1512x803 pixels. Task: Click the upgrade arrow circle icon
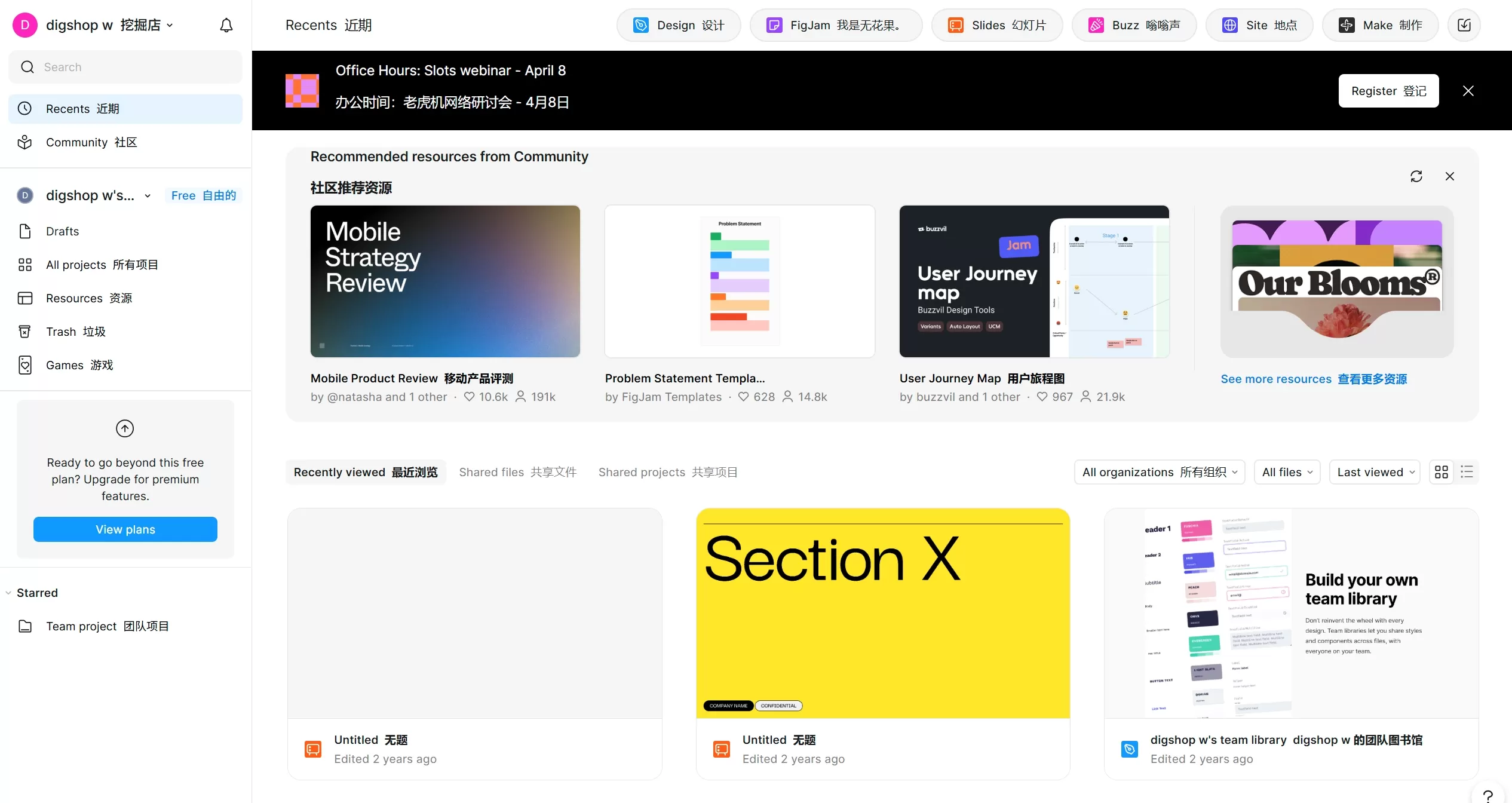pos(125,428)
